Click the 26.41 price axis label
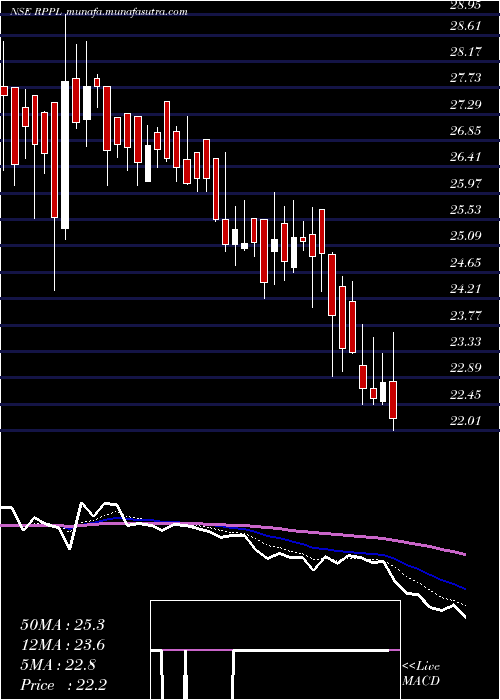The image size is (500, 700). tap(465, 157)
